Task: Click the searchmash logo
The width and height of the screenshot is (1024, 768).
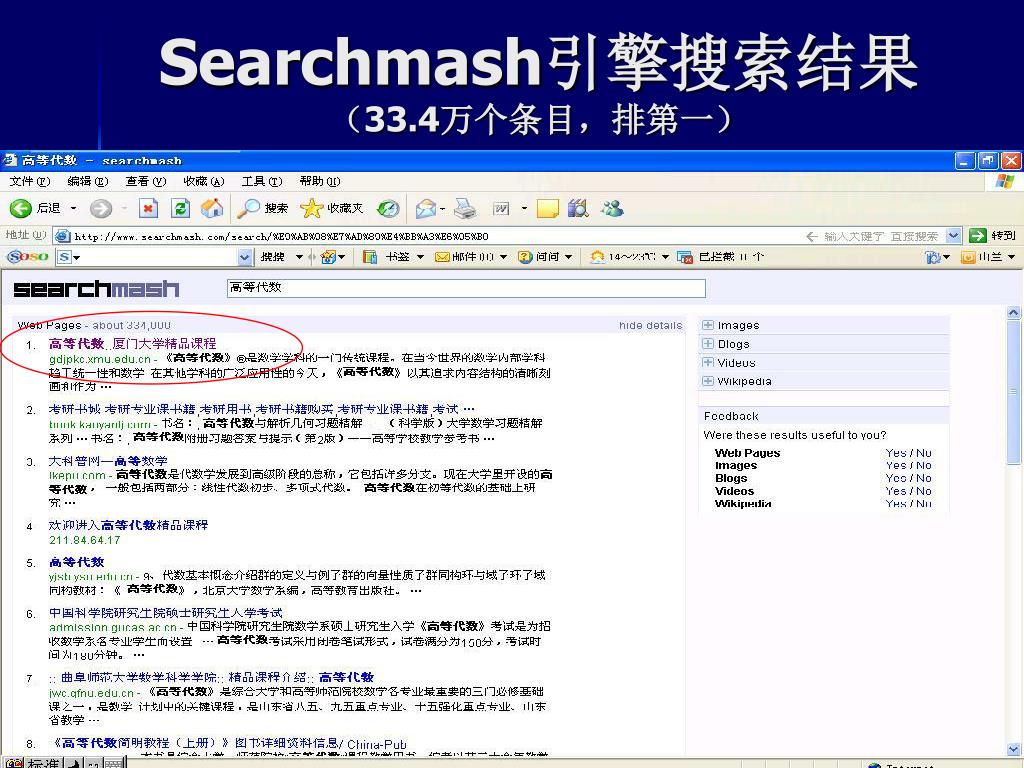Action: point(96,288)
